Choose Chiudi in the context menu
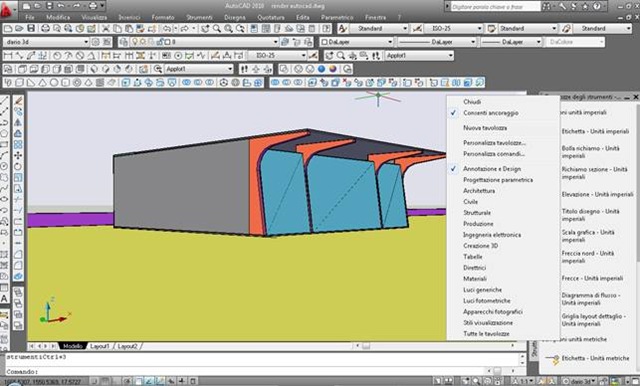The image size is (640, 386). pos(472,102)
